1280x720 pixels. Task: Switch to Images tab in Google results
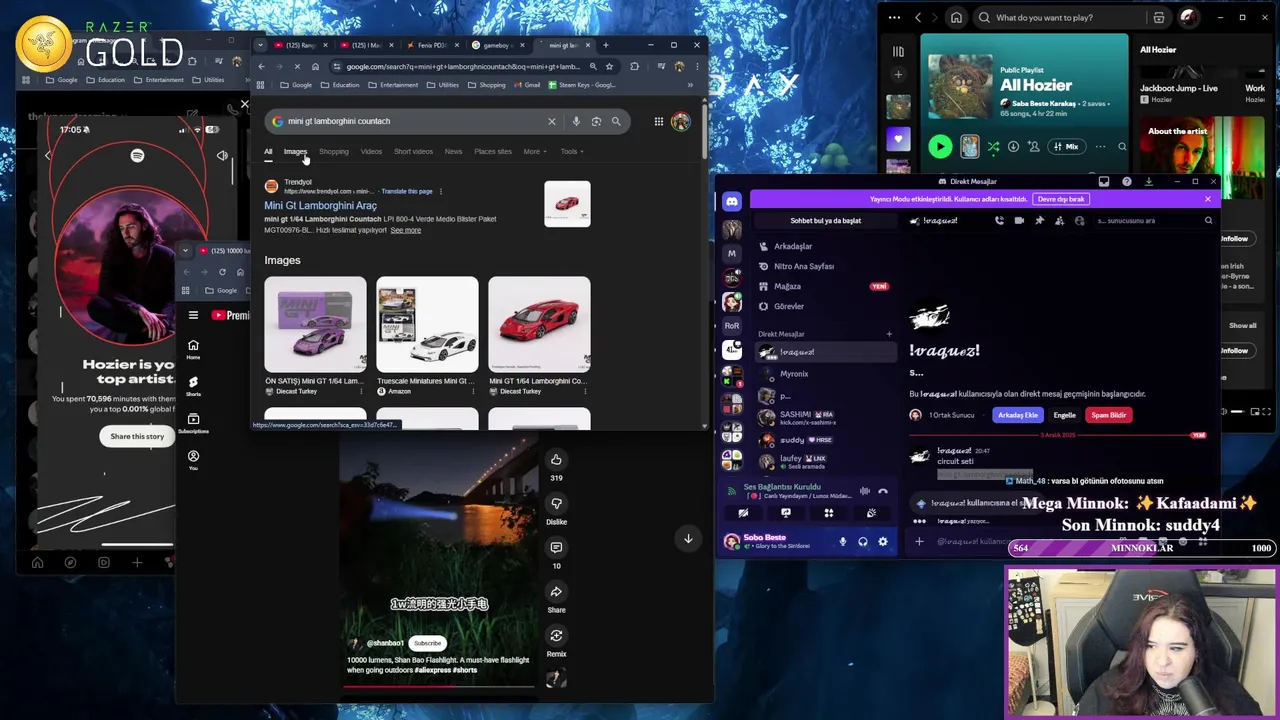pyautogui.click(x=295, y=152)
